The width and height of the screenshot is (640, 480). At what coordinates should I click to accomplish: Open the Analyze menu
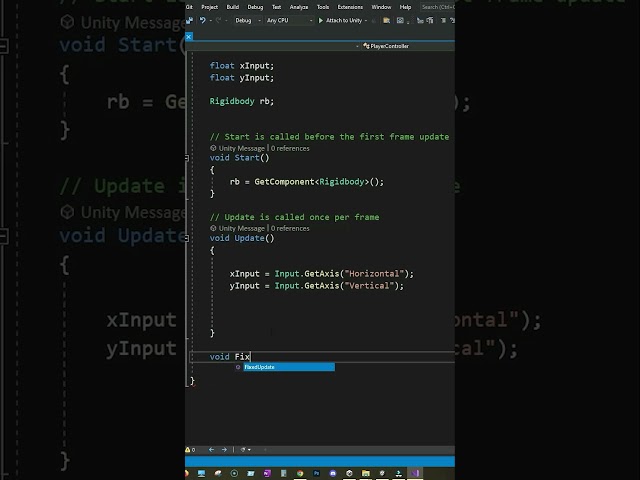299,7
